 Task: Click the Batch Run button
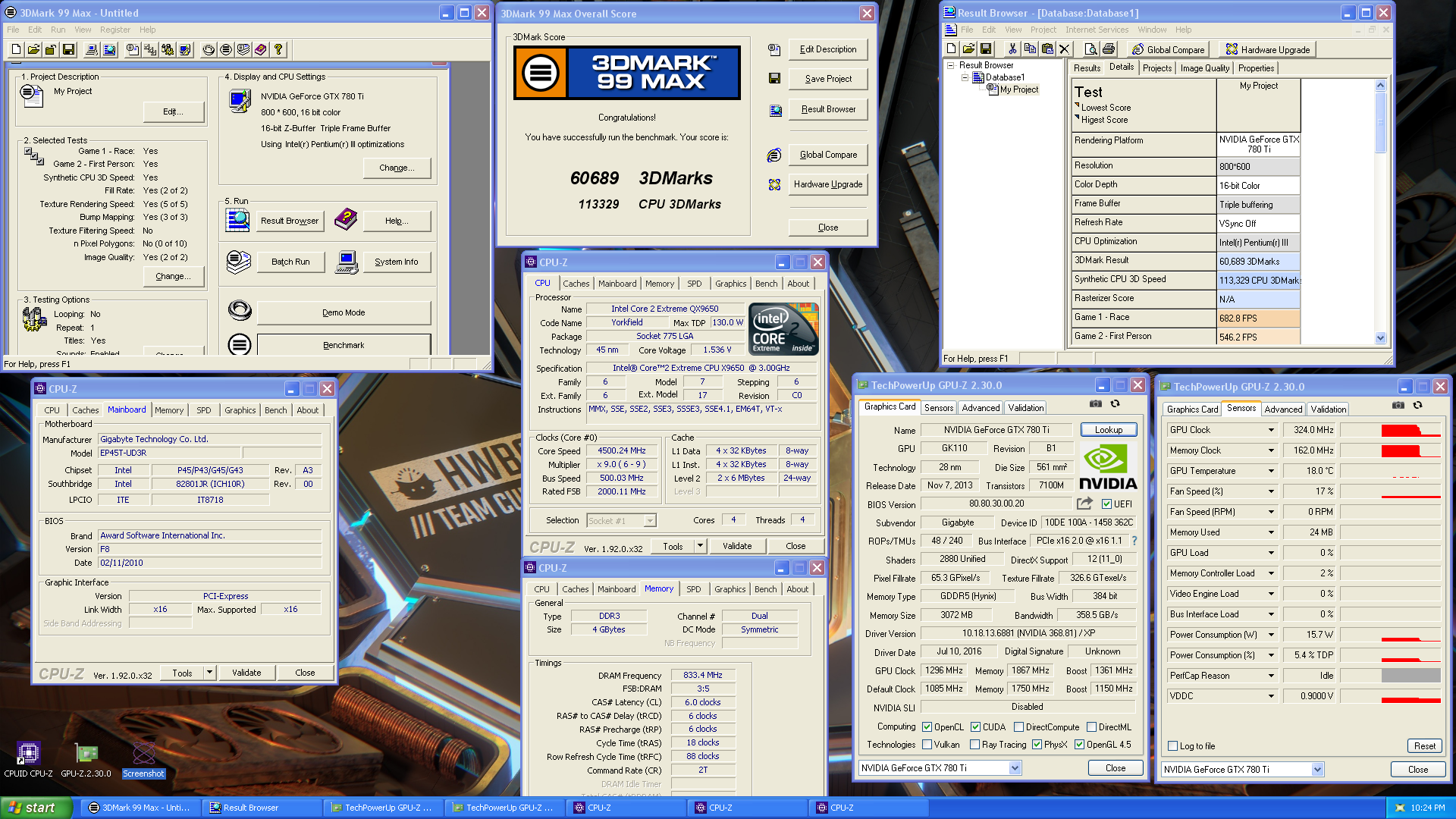point(290,262)
